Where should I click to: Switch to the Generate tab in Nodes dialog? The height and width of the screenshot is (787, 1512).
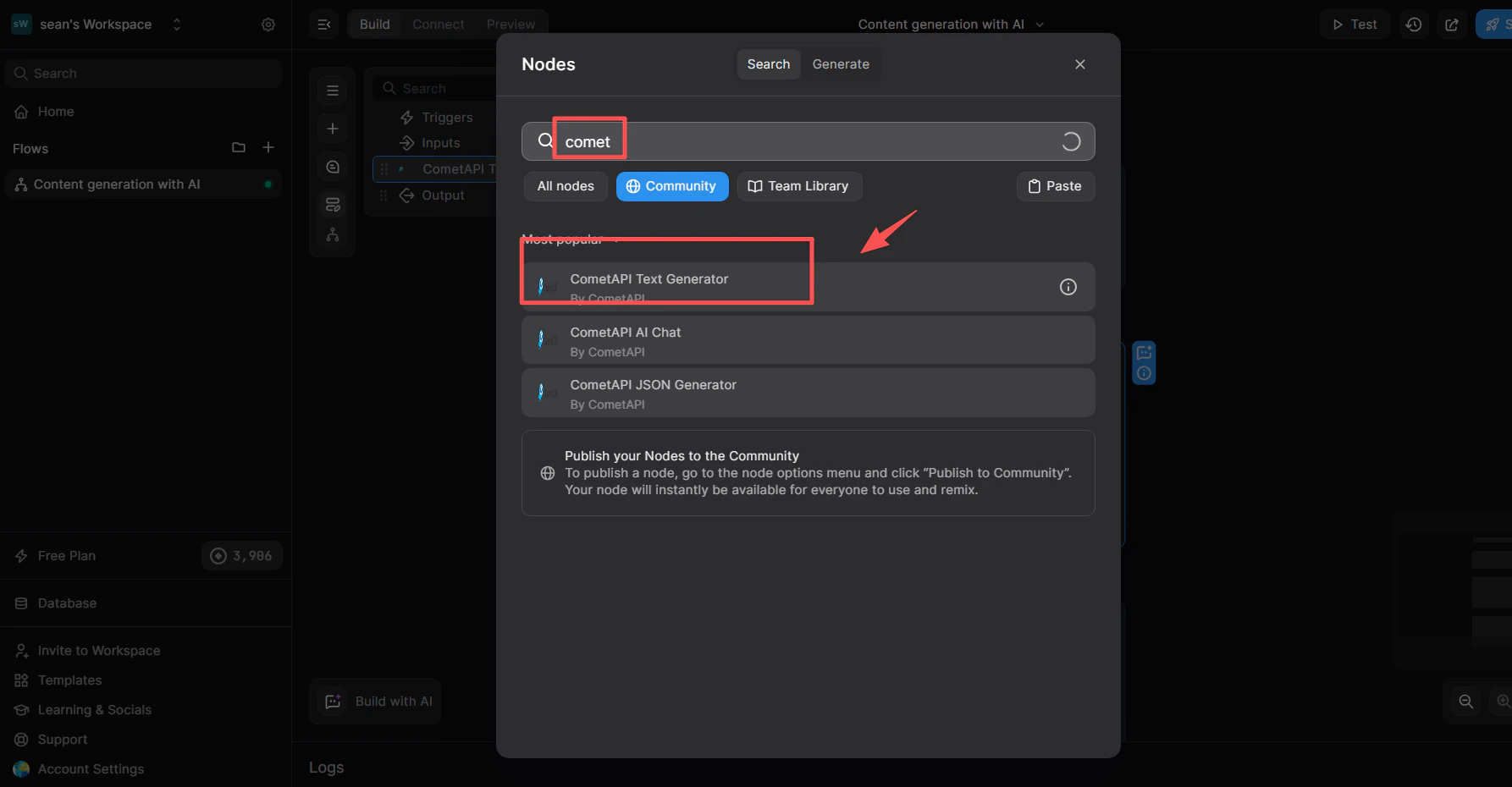click(841, 63)
